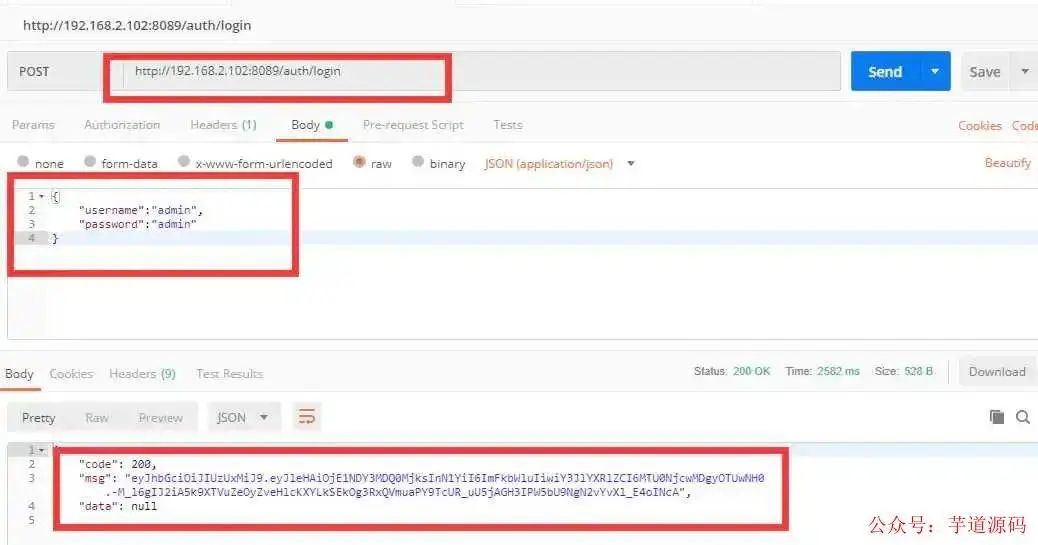Click the "password":"admin" line in request body
This screenshot has height=545, width=1038.
pyautogui.click(x=138, y=224)
